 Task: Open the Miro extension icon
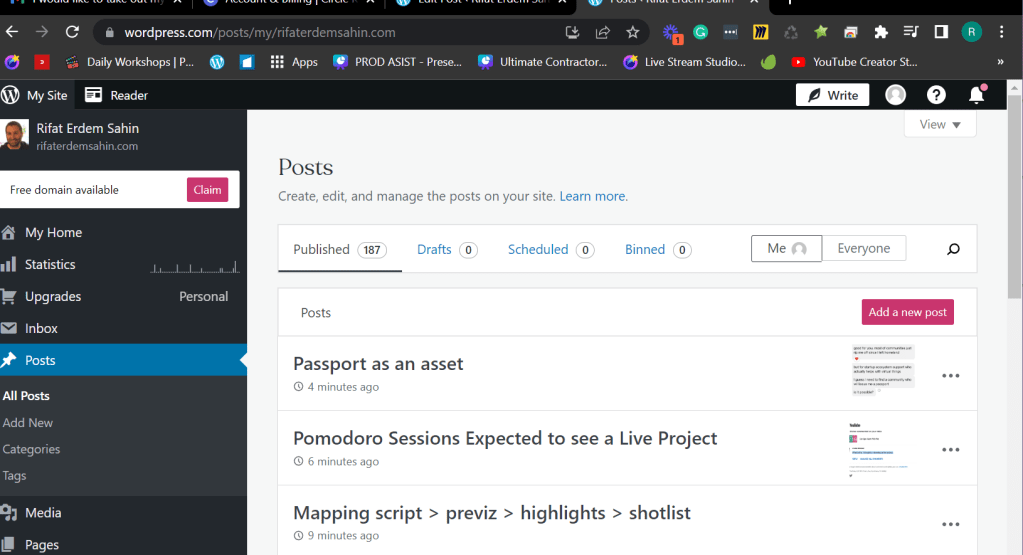tap(760, 32)
